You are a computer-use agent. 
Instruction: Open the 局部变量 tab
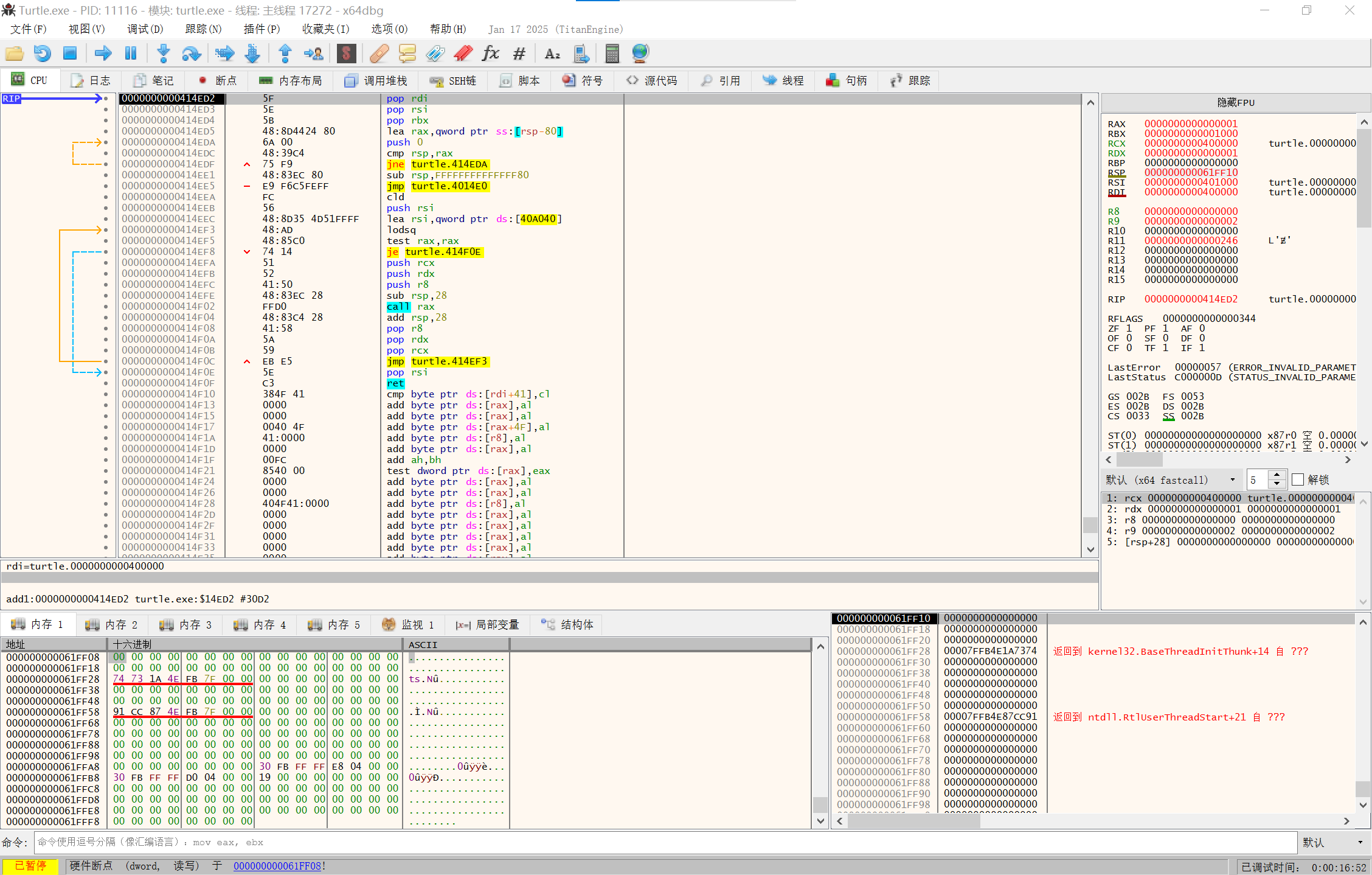click(x=487, y=625)
